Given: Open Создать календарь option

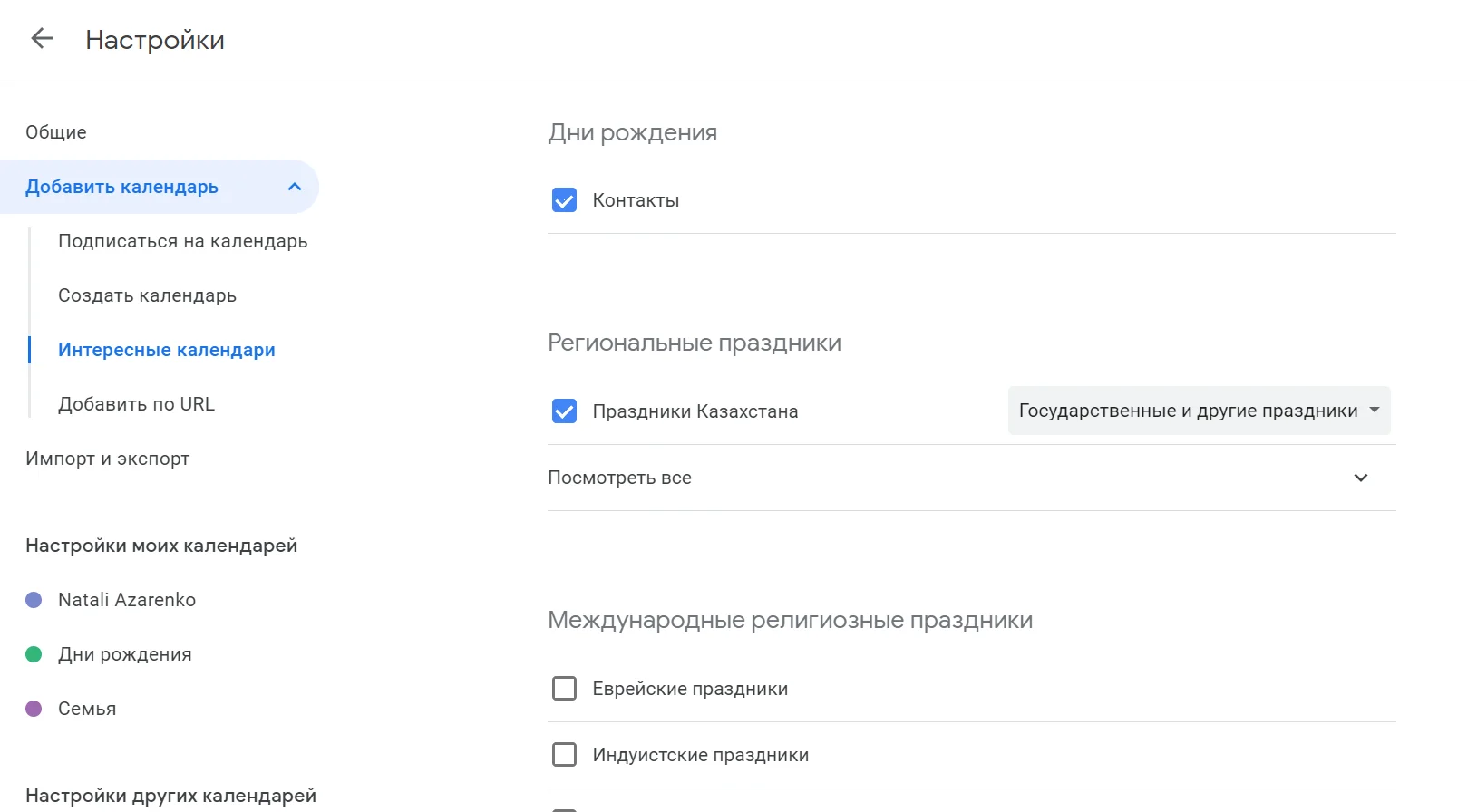Looking at the screenshot, I should 147,295.
